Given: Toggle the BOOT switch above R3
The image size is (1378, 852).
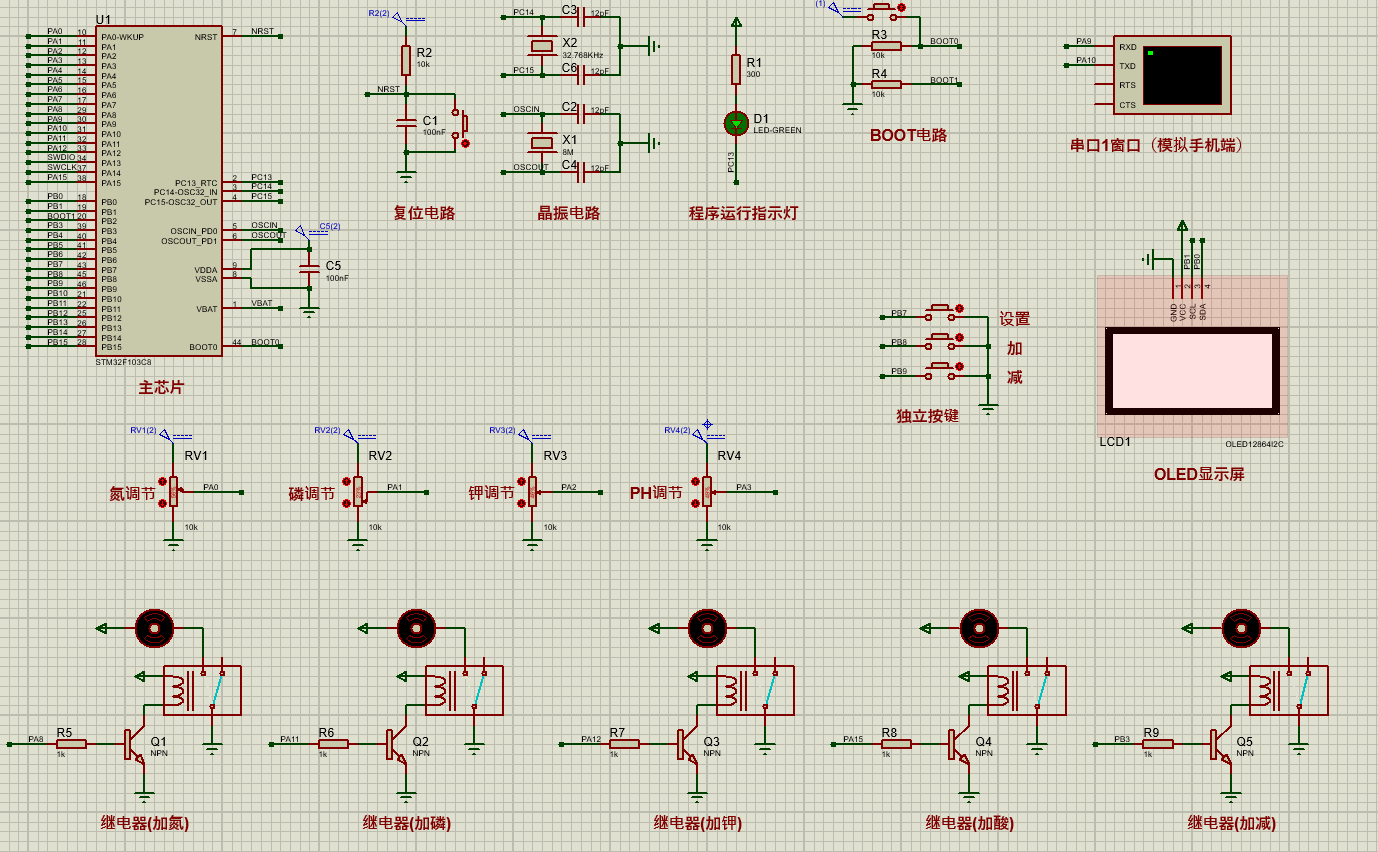Looking at the screenshot, I should (884, 8).
